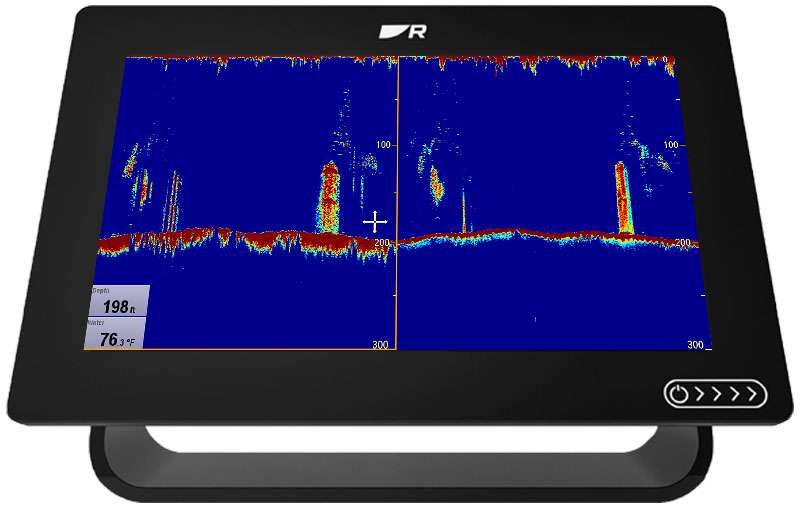Tap the tall orange column in right pane
This screenshot has width=800, height=509.
click(625, 198)
